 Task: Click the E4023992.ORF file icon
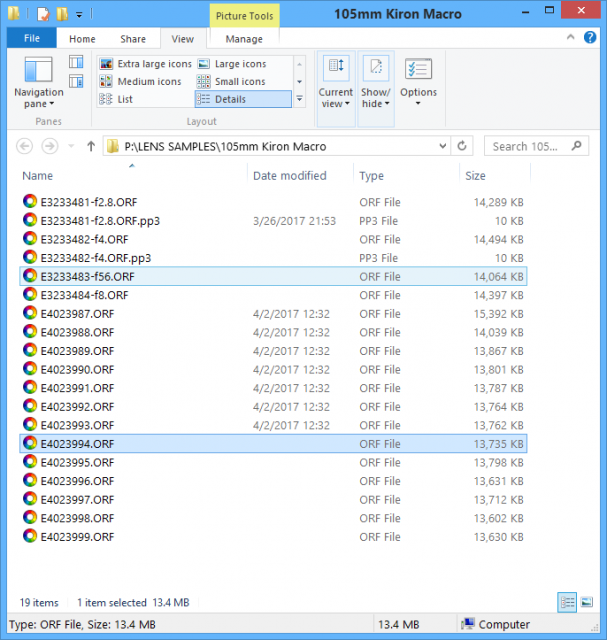click(30, 406)
